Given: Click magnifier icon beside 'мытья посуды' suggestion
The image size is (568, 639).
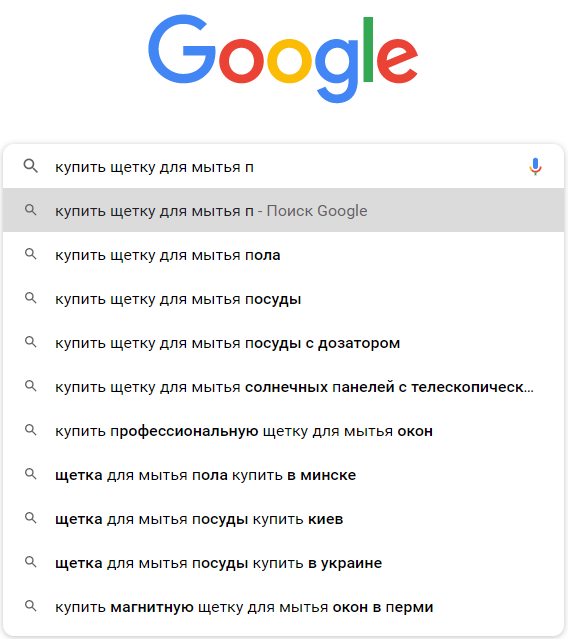Looking at the screenshot, I should tap(31, 298).
